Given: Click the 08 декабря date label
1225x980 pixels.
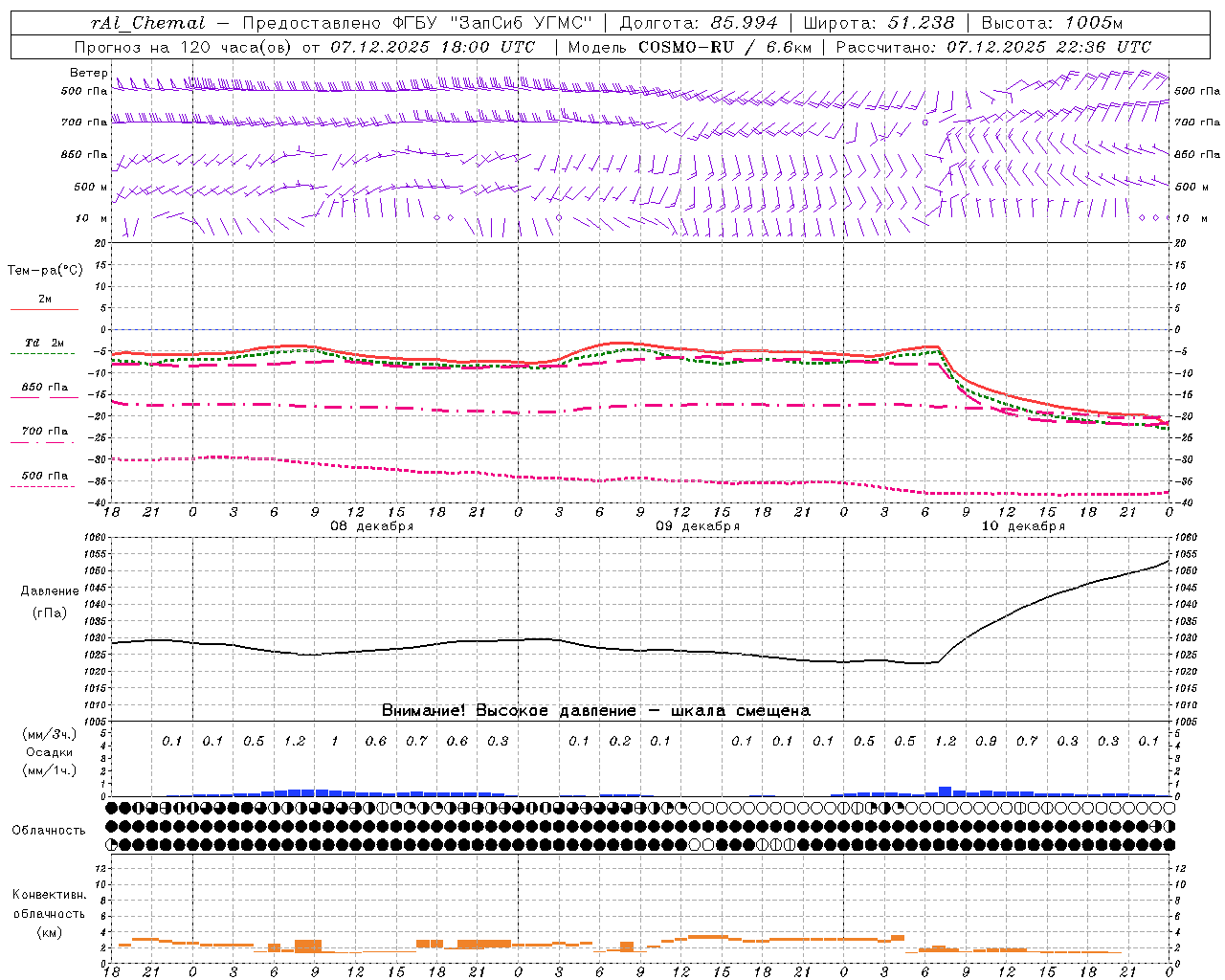Looking at the screenshot, I should click(371, 526).
